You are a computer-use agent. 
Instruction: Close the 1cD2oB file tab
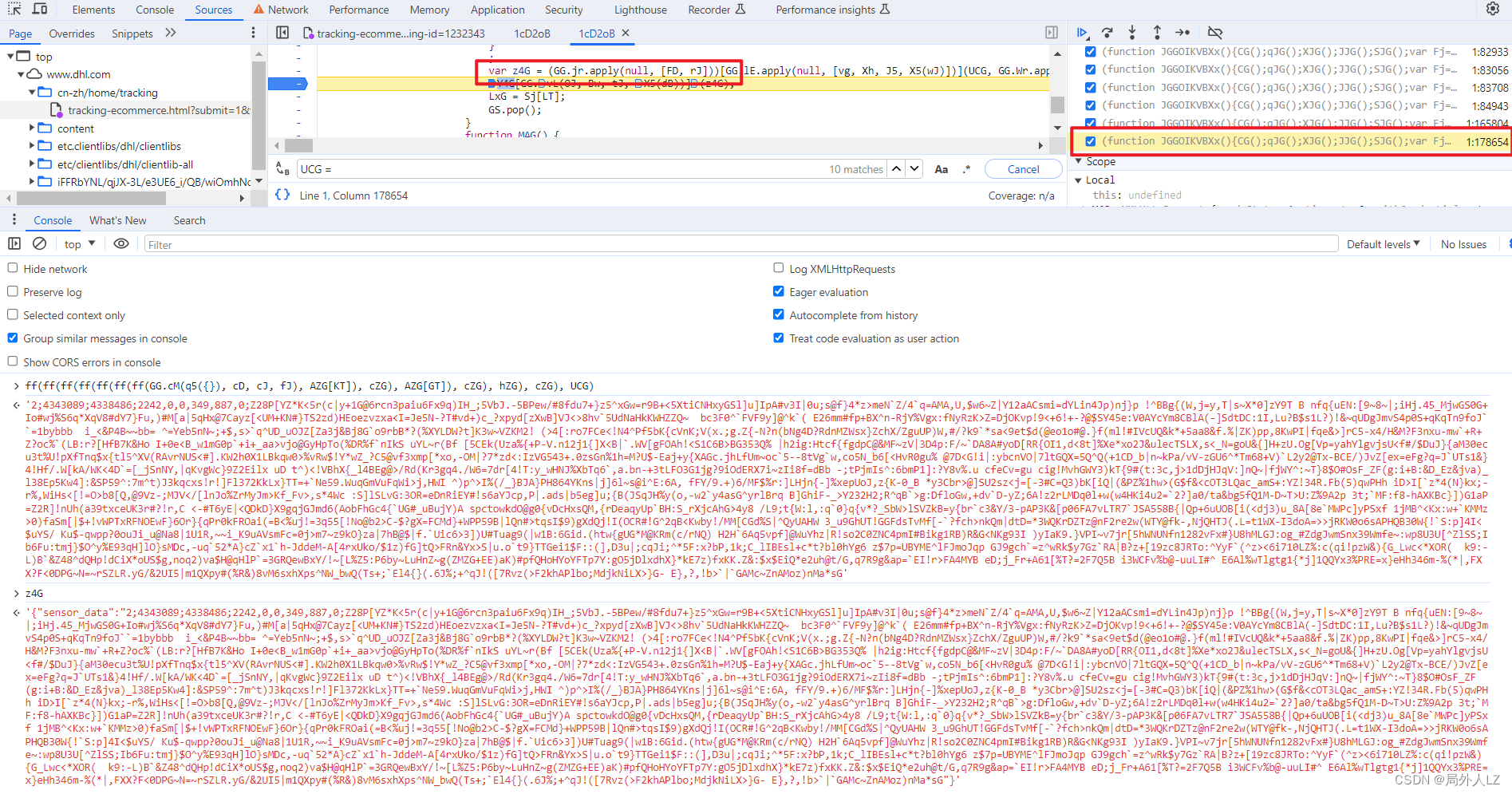pos(626,33)
